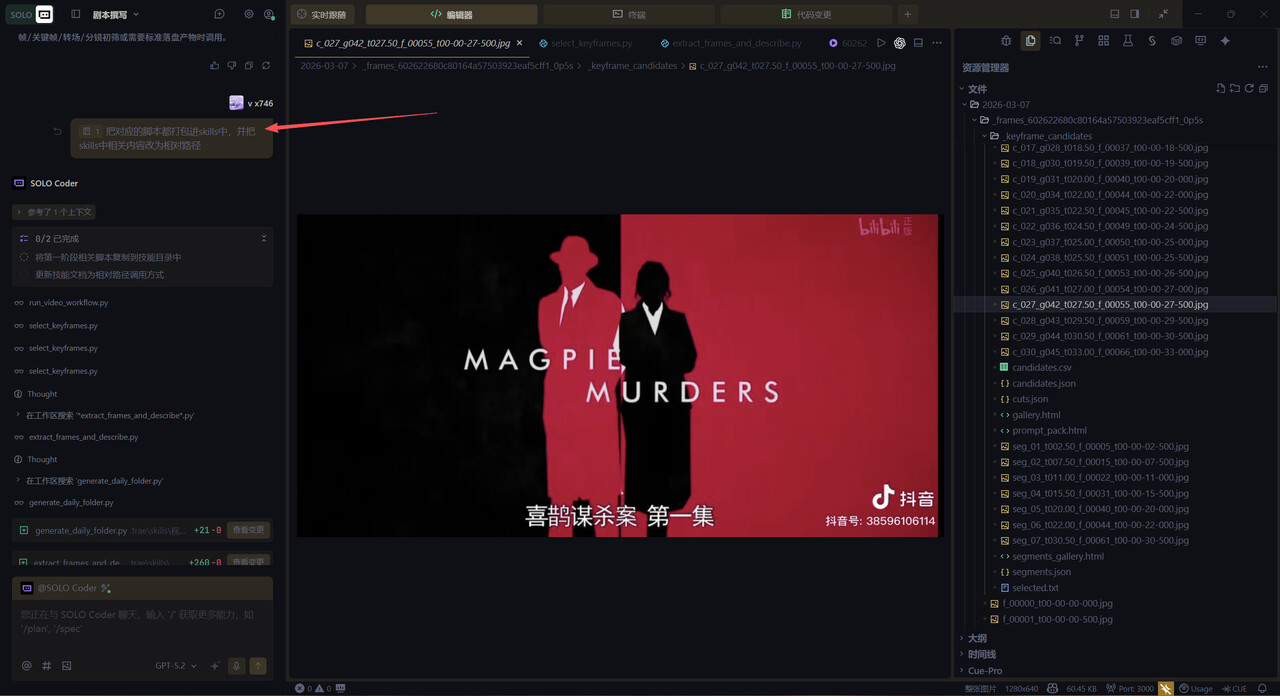Open the debug bug icon panel

(1006, 41)
